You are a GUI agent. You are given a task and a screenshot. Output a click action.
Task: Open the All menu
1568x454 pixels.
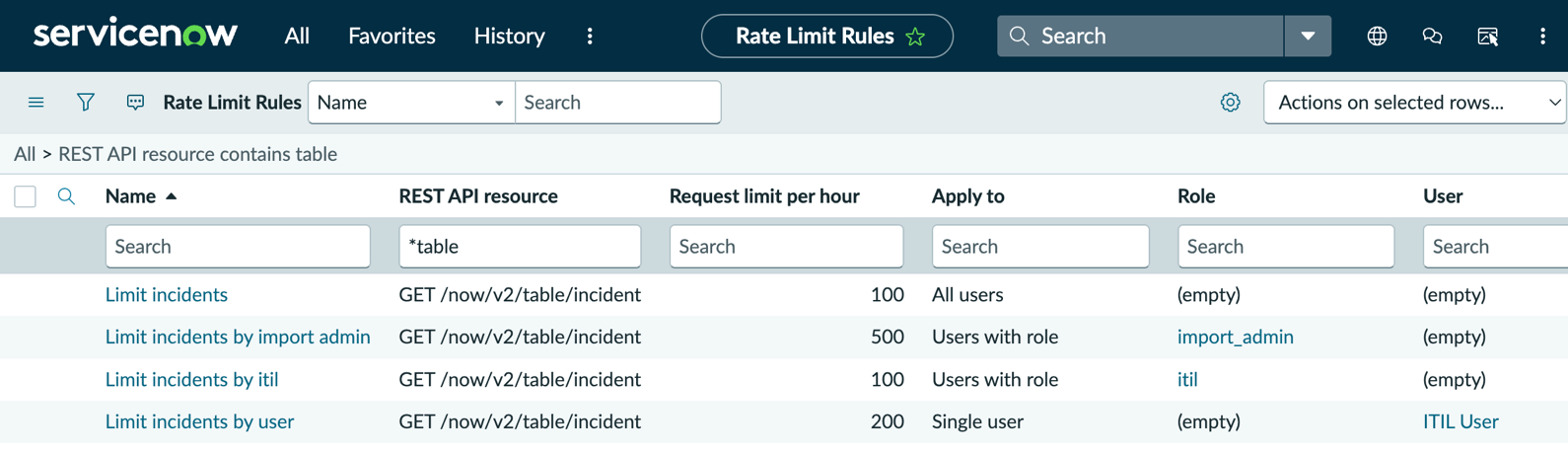point(297,37)
